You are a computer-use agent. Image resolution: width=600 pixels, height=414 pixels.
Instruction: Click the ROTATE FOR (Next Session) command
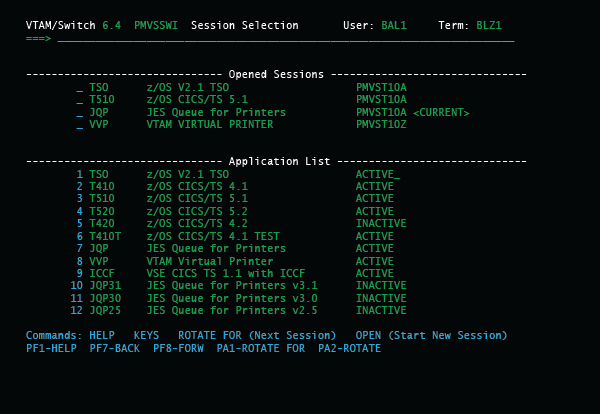[x=257, y=336]
